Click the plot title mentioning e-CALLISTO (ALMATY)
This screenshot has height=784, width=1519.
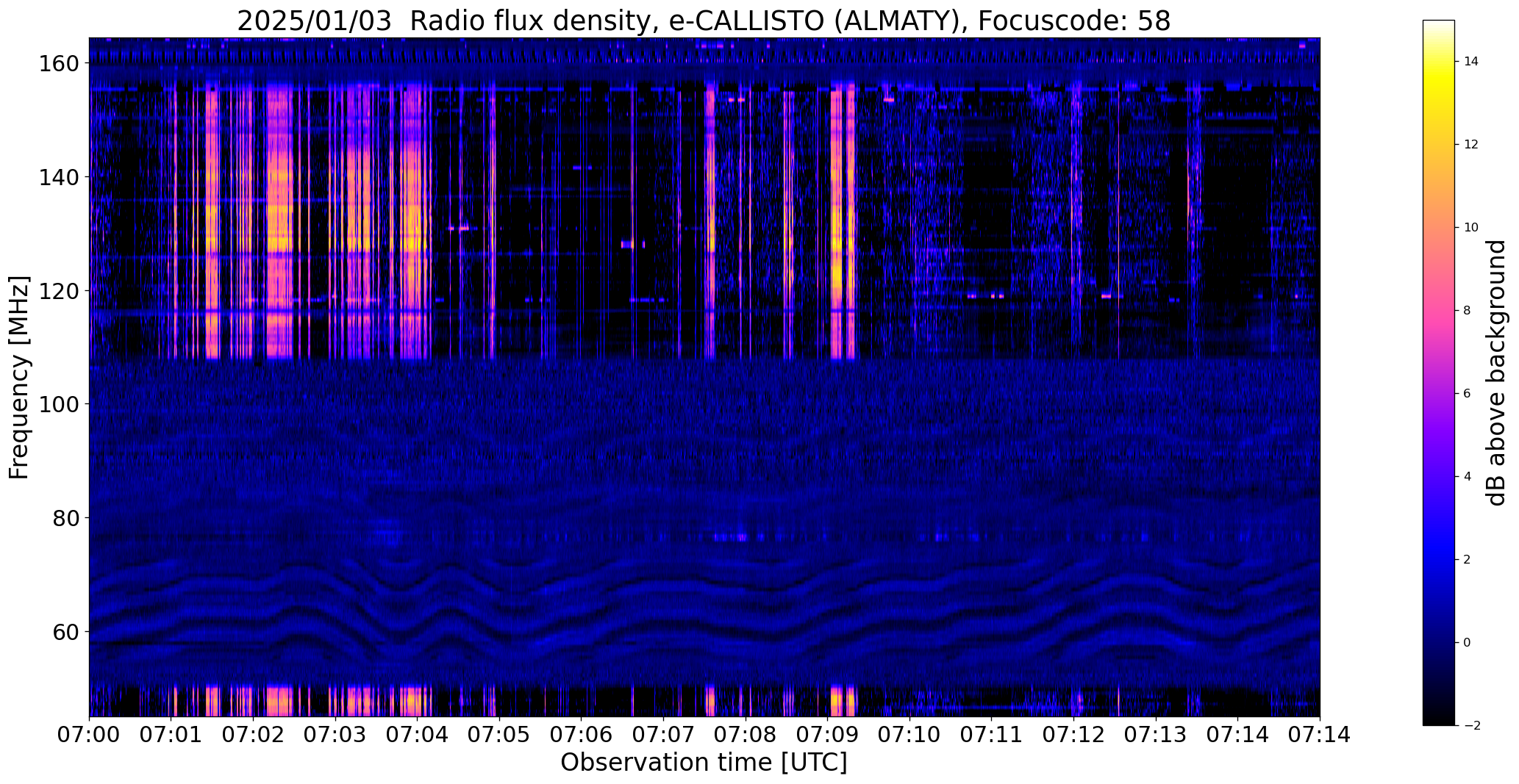tap(704, 21)
